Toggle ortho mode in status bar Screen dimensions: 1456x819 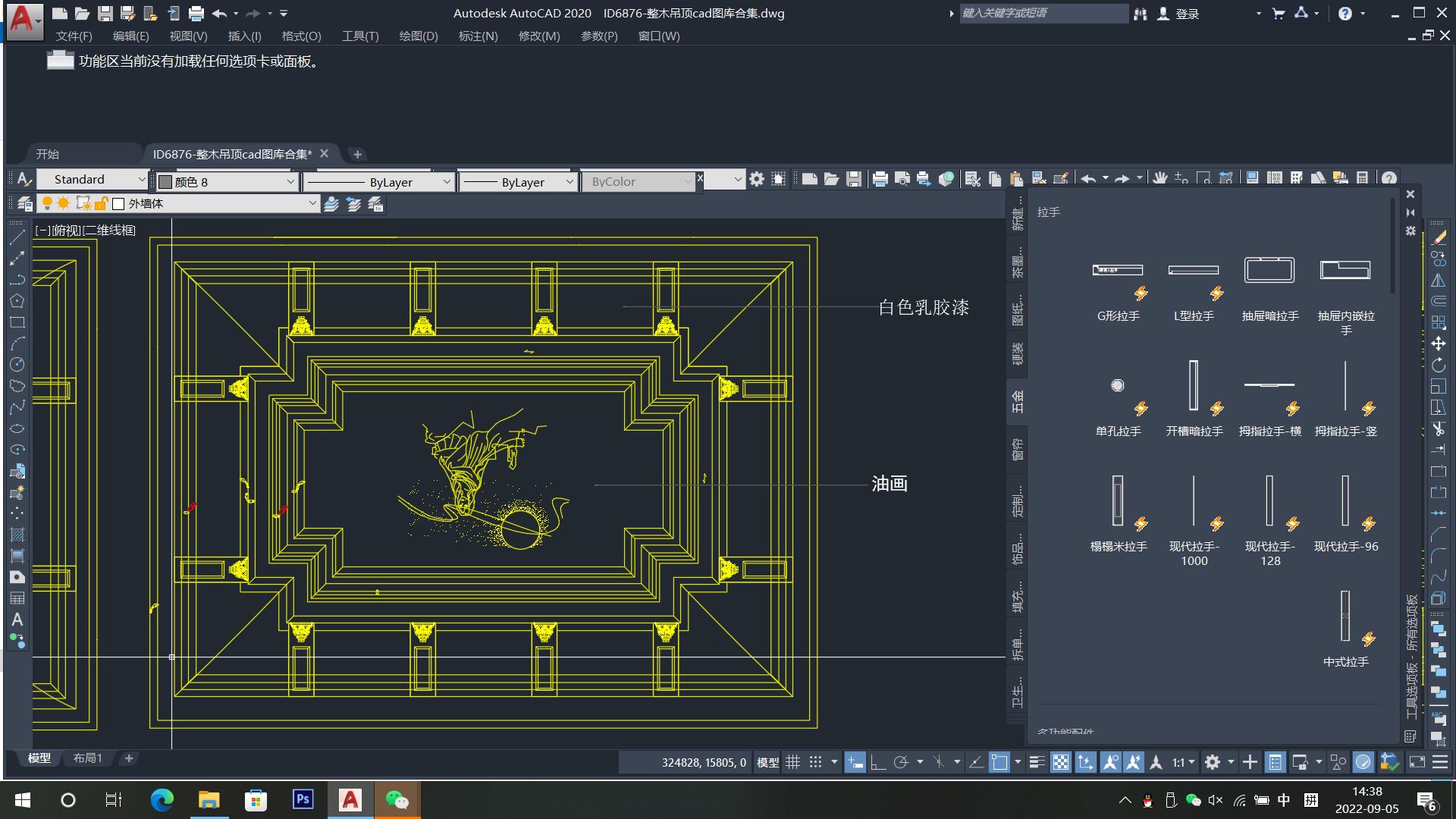point(878,762)
